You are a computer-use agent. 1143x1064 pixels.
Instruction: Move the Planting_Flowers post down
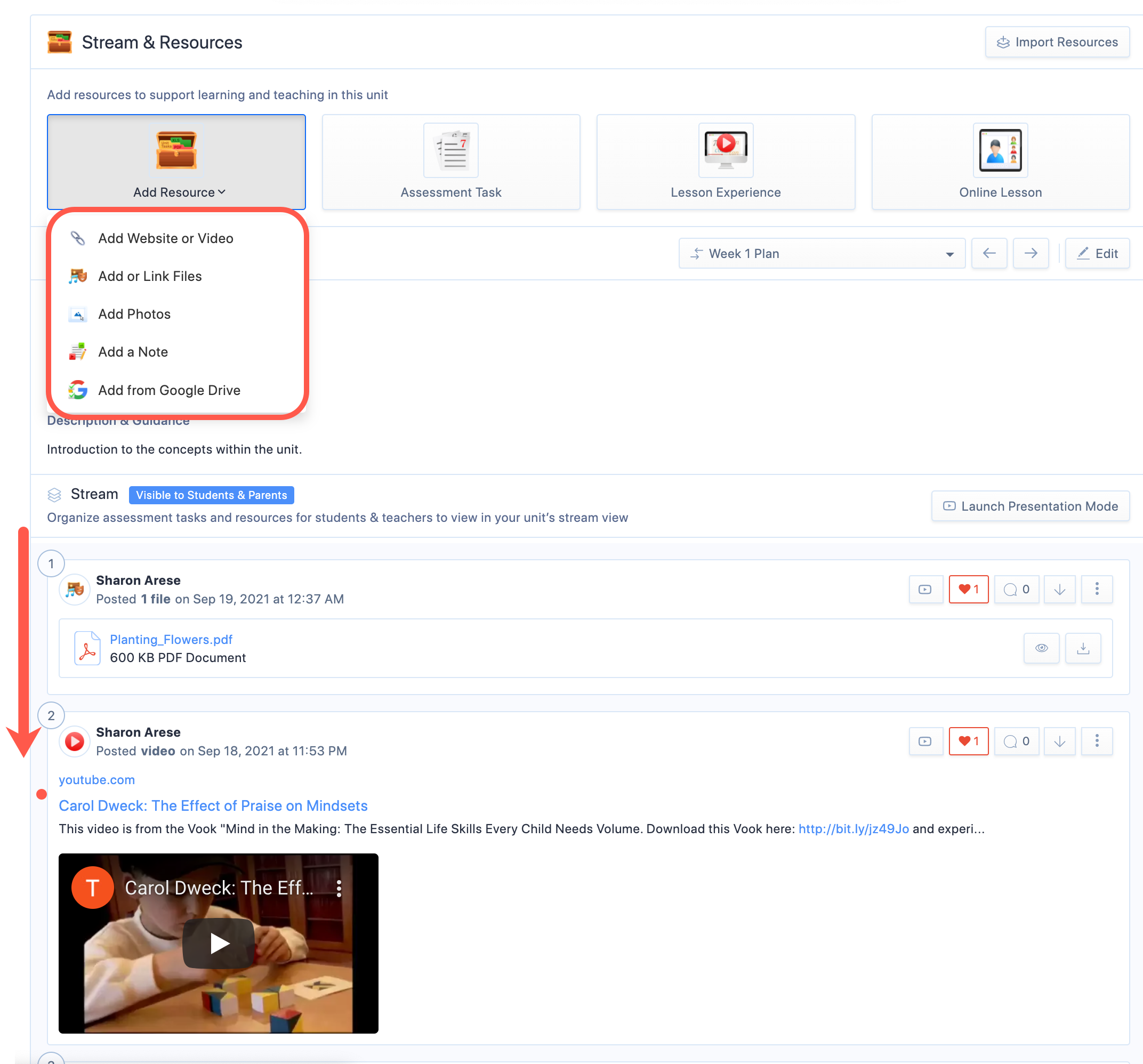[1059, 589]
